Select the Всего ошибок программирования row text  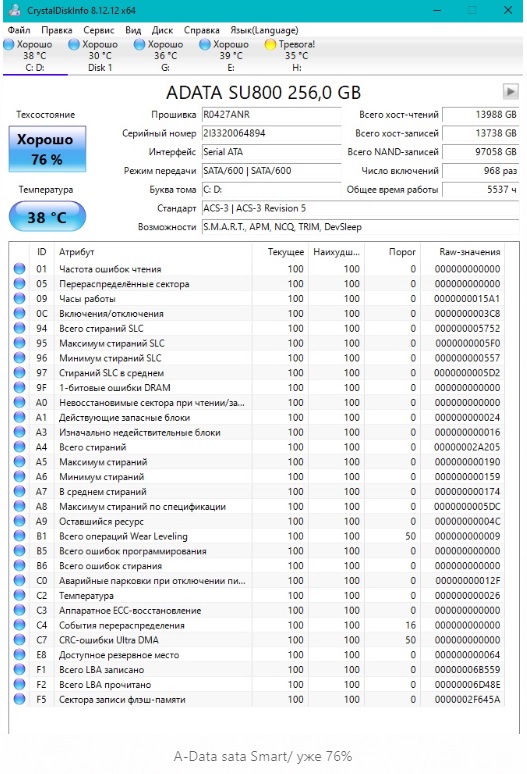[x=133, y=551]
